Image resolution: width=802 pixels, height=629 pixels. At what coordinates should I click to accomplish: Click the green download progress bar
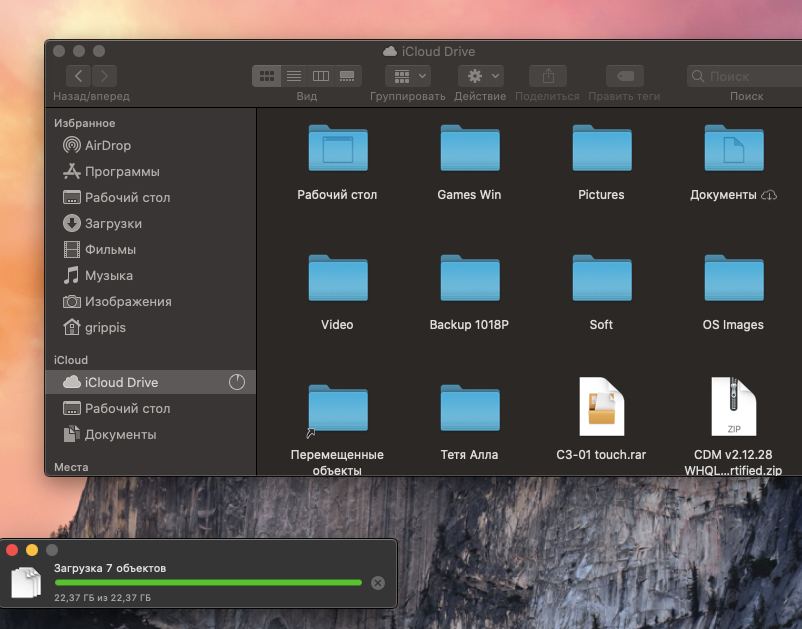tap(208, 582)
